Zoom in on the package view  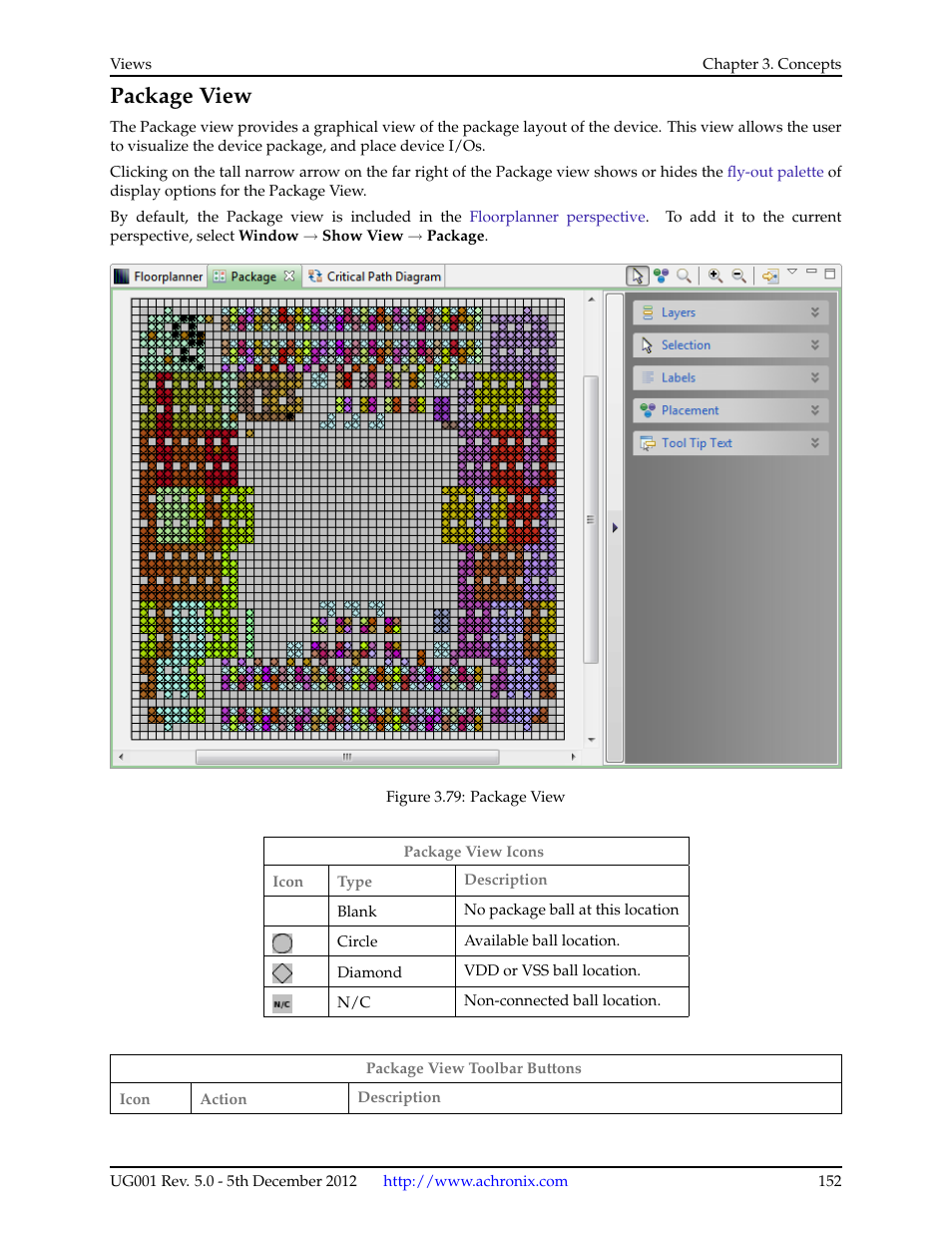click(x=714, y=275)
